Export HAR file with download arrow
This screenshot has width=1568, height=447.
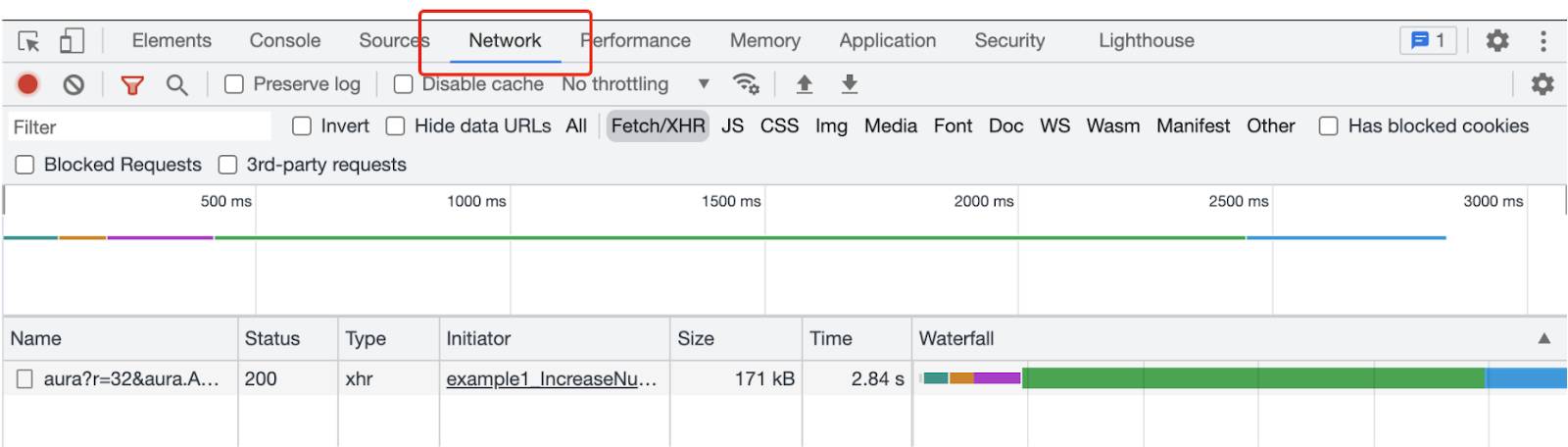coord(850,84)
